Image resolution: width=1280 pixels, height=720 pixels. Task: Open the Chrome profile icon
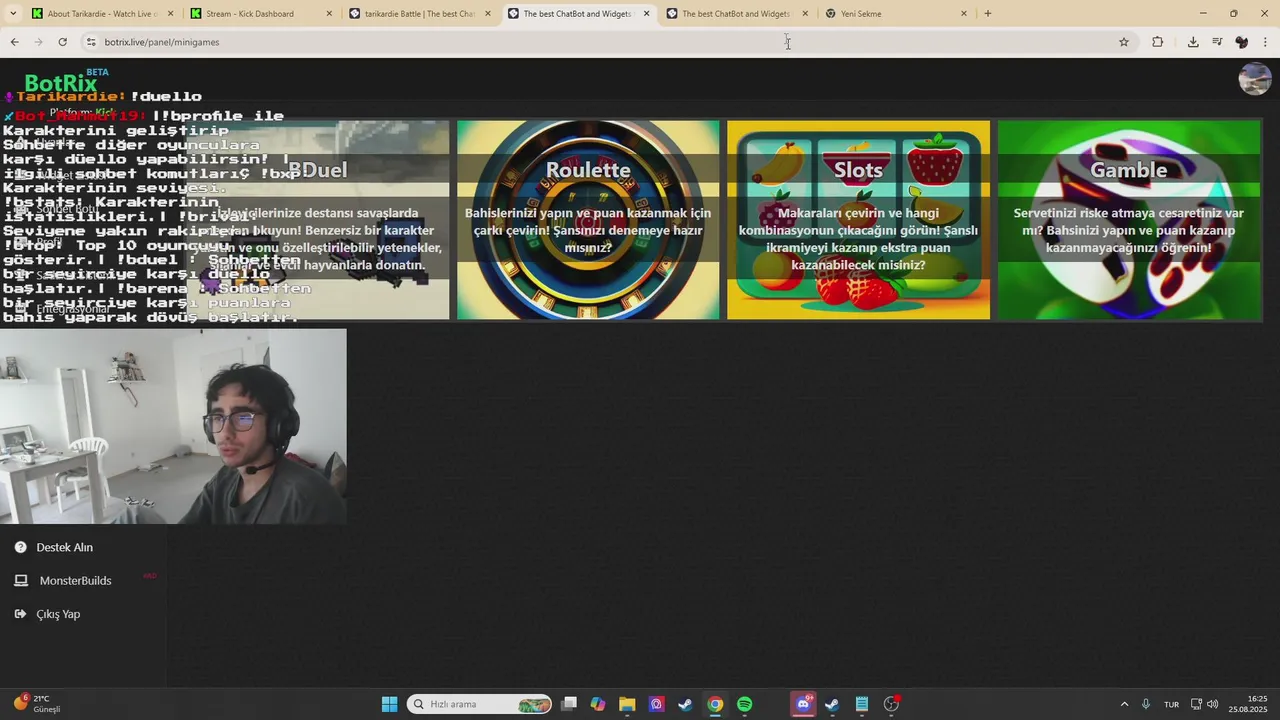click(x=1242, y=42)
